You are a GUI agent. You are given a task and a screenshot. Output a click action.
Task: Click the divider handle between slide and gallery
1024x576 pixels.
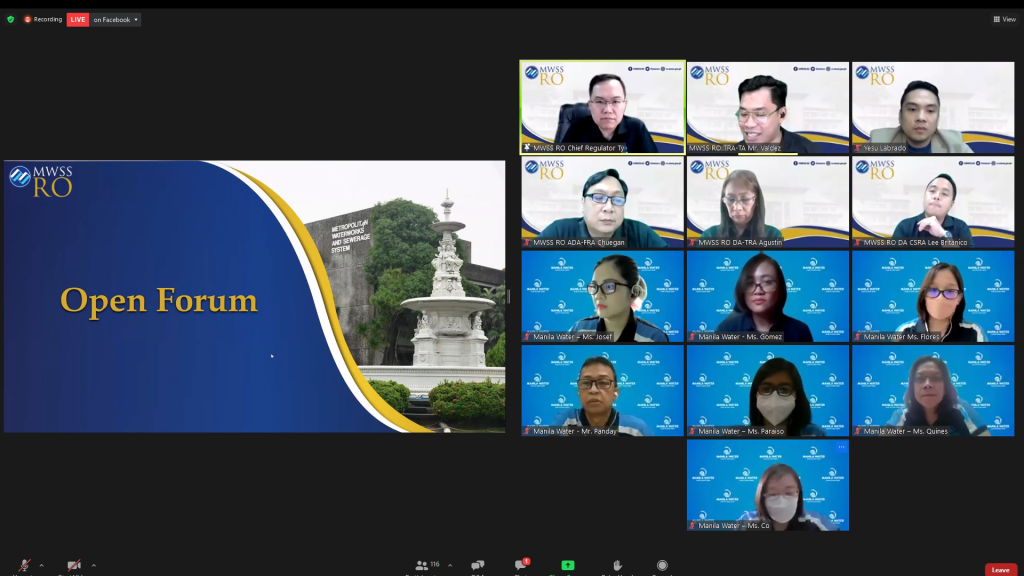click(509, 296)
